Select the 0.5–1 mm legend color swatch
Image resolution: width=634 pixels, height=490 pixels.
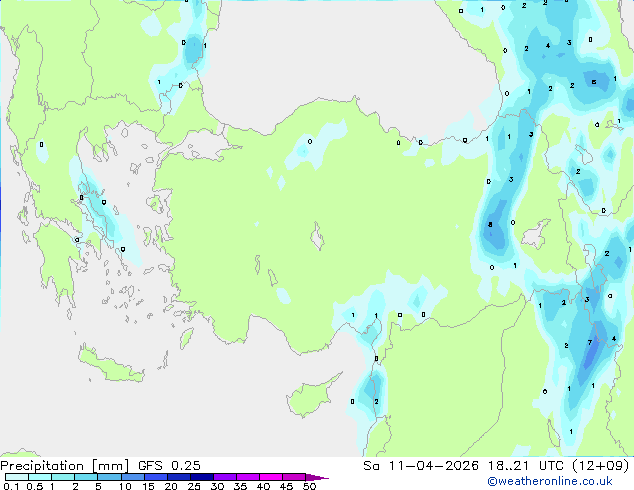pyautogui.click(x=40, y=477)
